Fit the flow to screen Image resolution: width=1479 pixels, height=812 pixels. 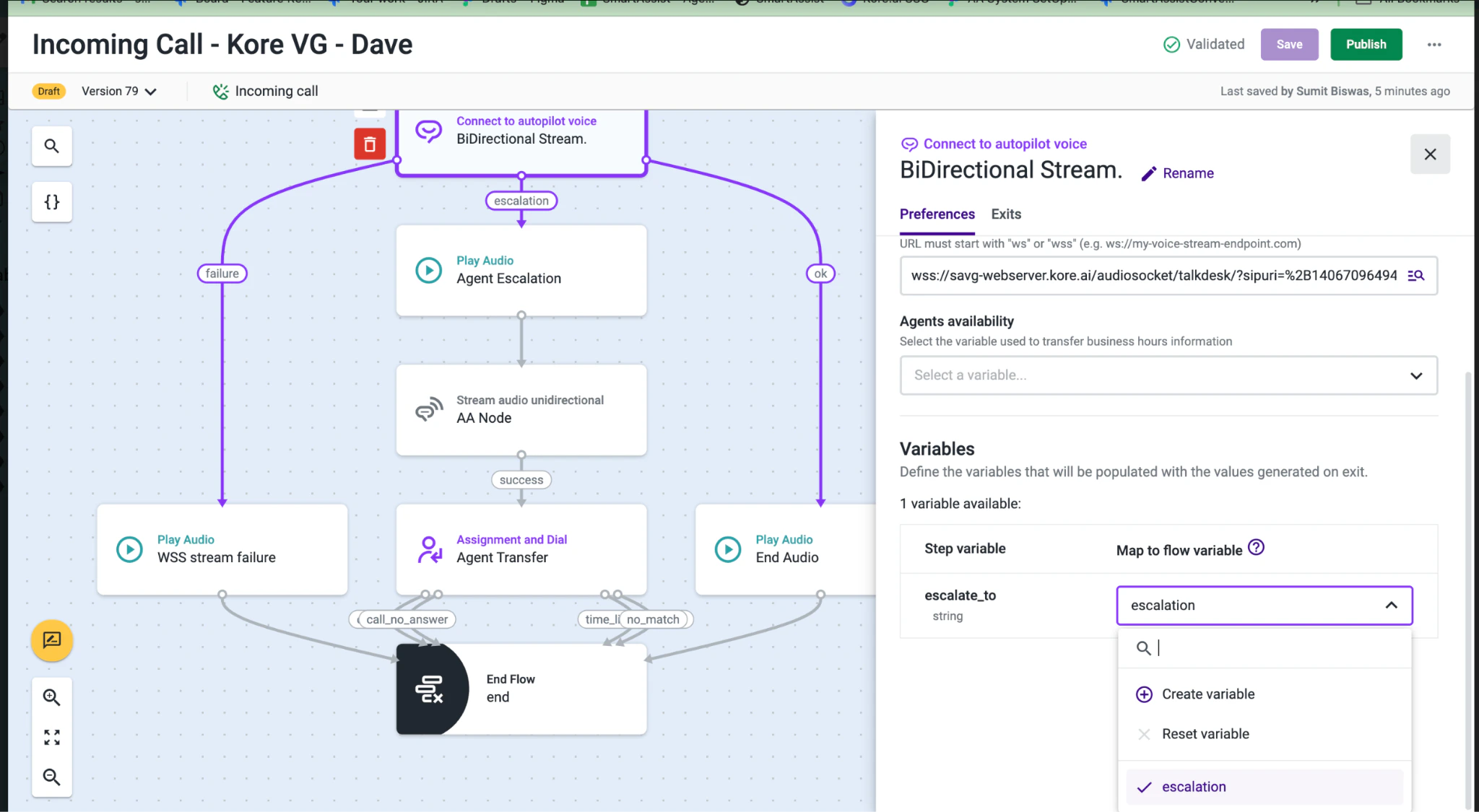51,736
